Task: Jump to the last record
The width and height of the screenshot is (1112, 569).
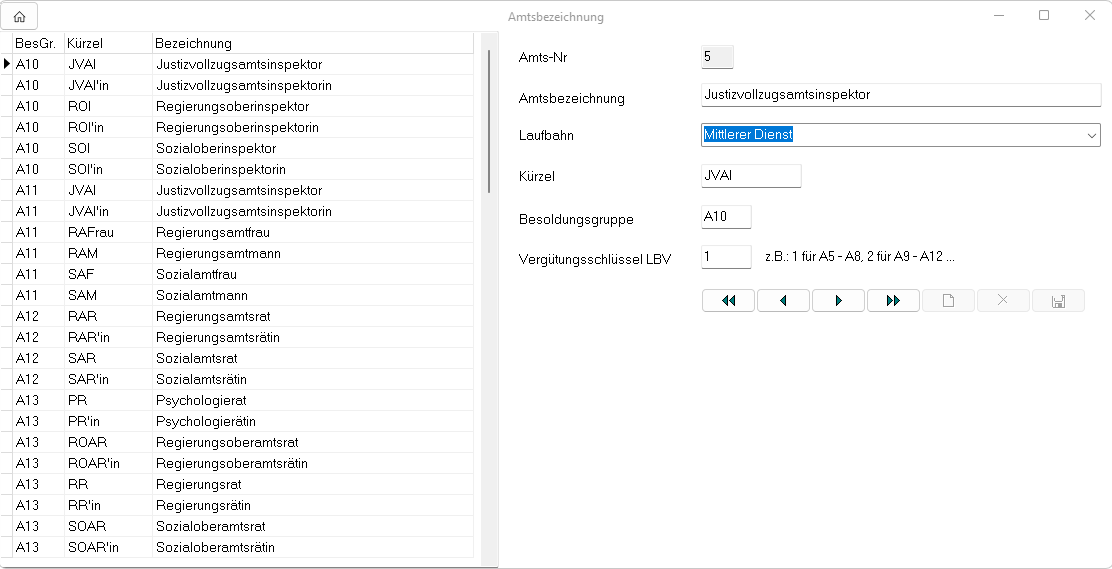Action: click(x=893, y=301)
